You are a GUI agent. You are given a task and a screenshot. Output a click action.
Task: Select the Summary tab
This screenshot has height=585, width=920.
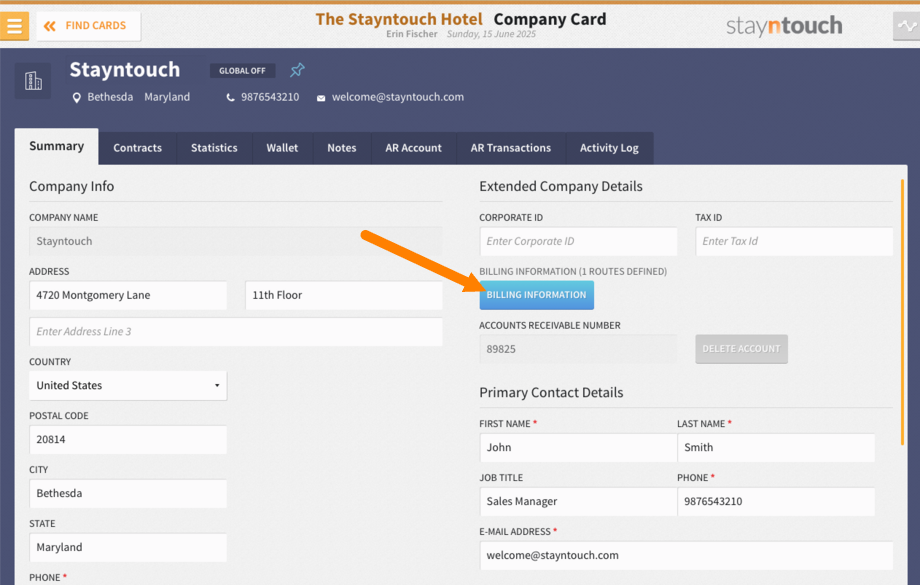pyautogui.click(x=56, y=146)
